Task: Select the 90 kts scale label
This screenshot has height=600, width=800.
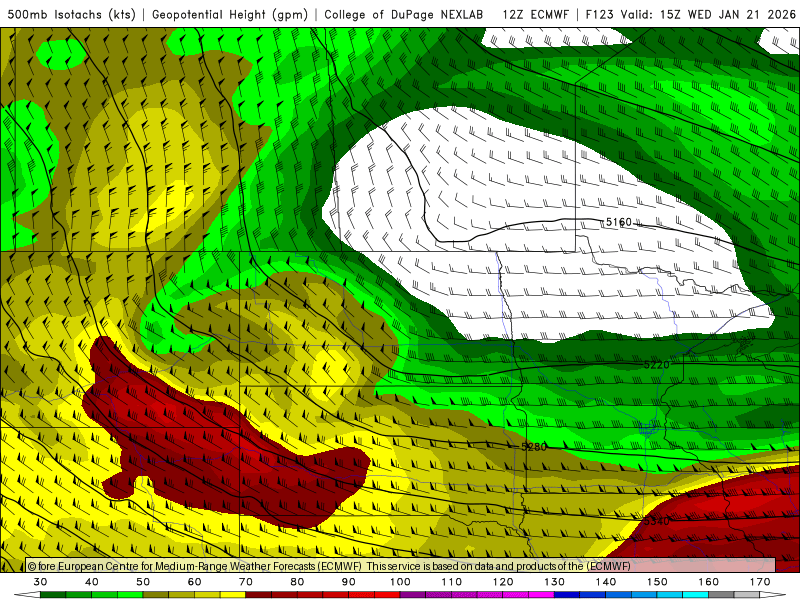Action: pyautogui.click(x=348, y=582)
